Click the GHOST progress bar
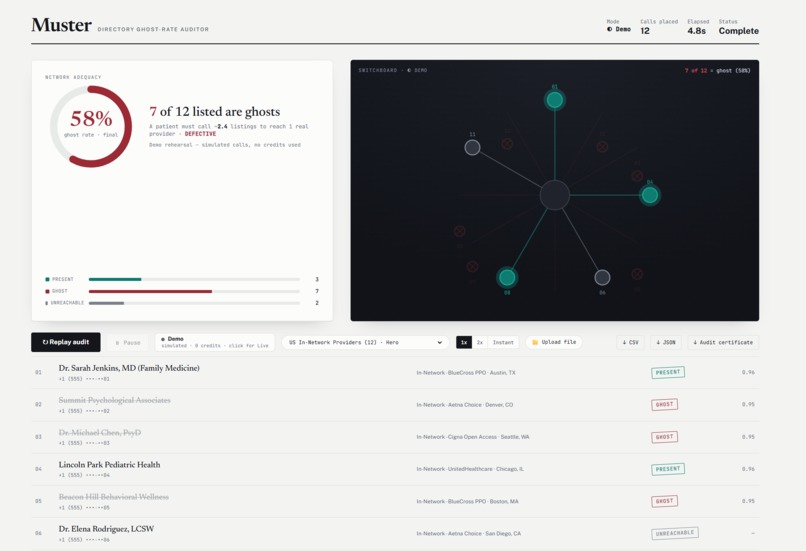The image size is (806, 551). (x=194, y=291)
